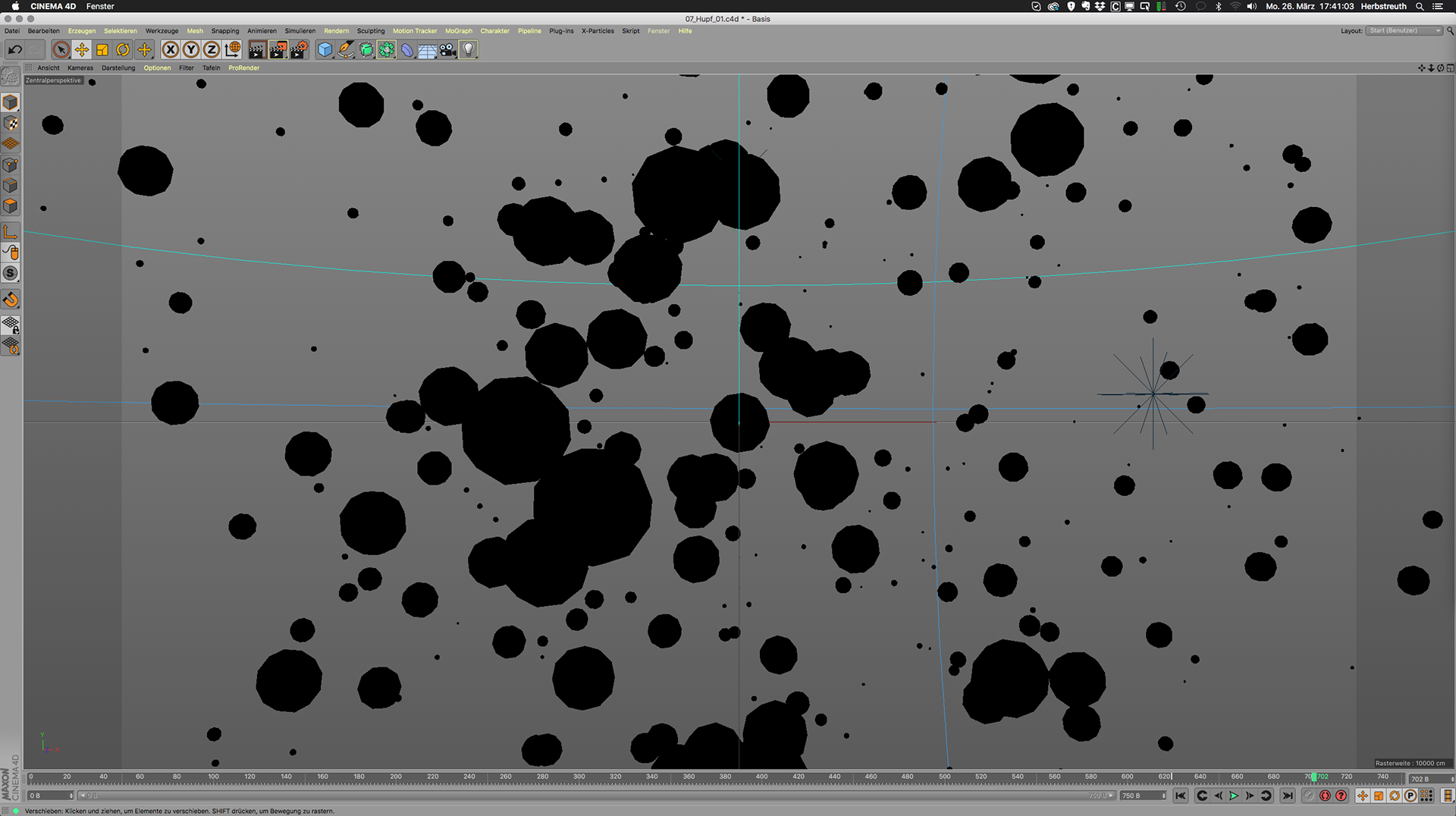Switch to Workplane mode

tap(11, 143)
